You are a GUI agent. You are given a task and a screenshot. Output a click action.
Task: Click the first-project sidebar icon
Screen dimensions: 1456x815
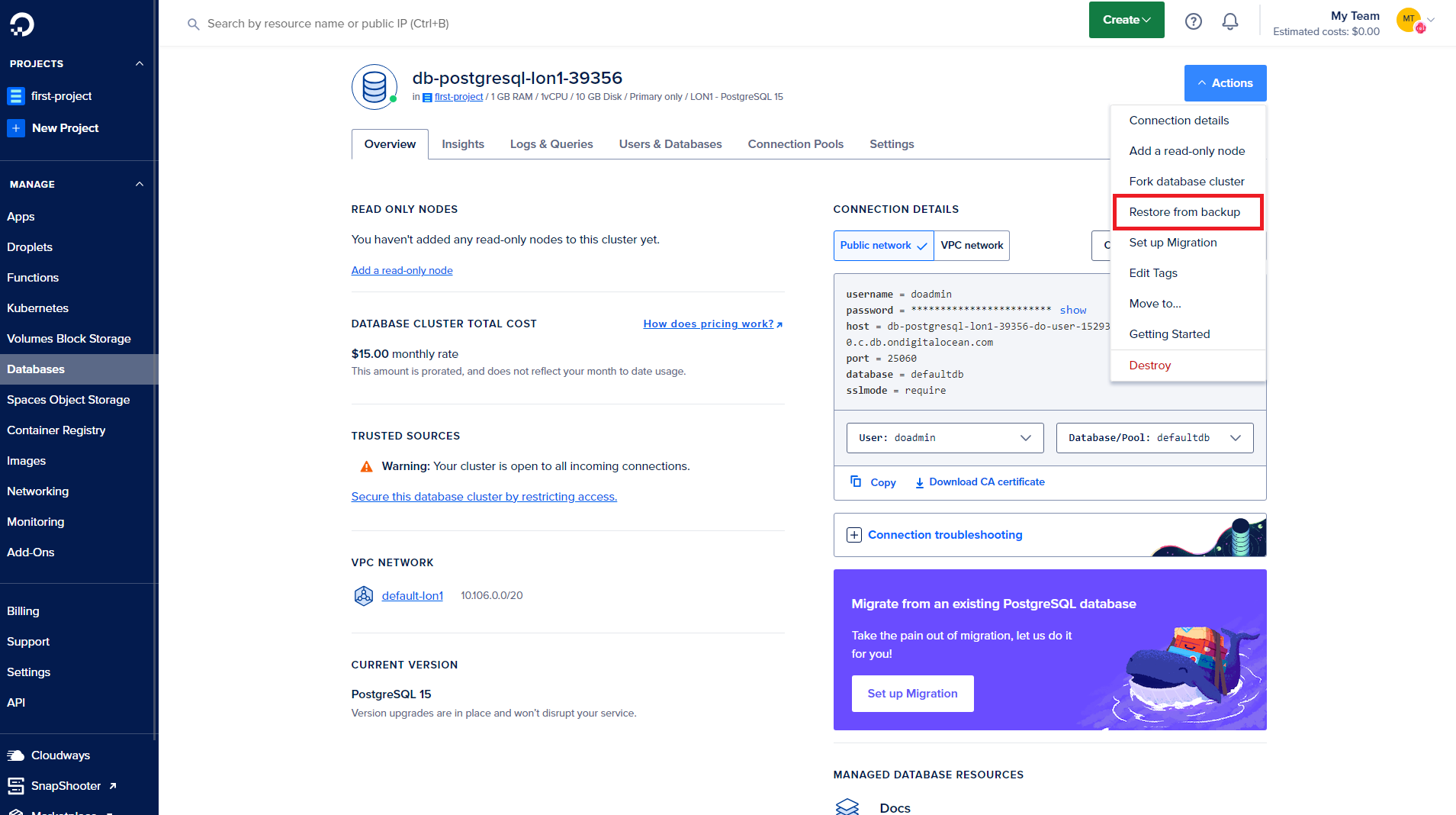pos(16,96)
